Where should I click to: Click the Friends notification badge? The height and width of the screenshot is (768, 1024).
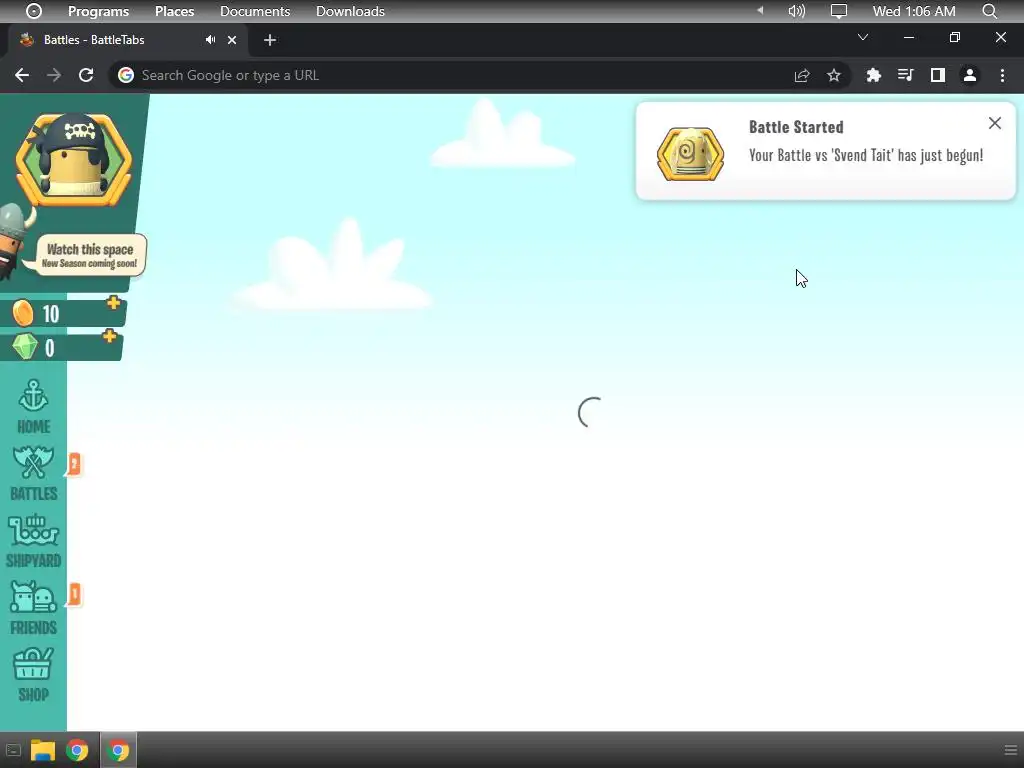(x=74, y=594)
